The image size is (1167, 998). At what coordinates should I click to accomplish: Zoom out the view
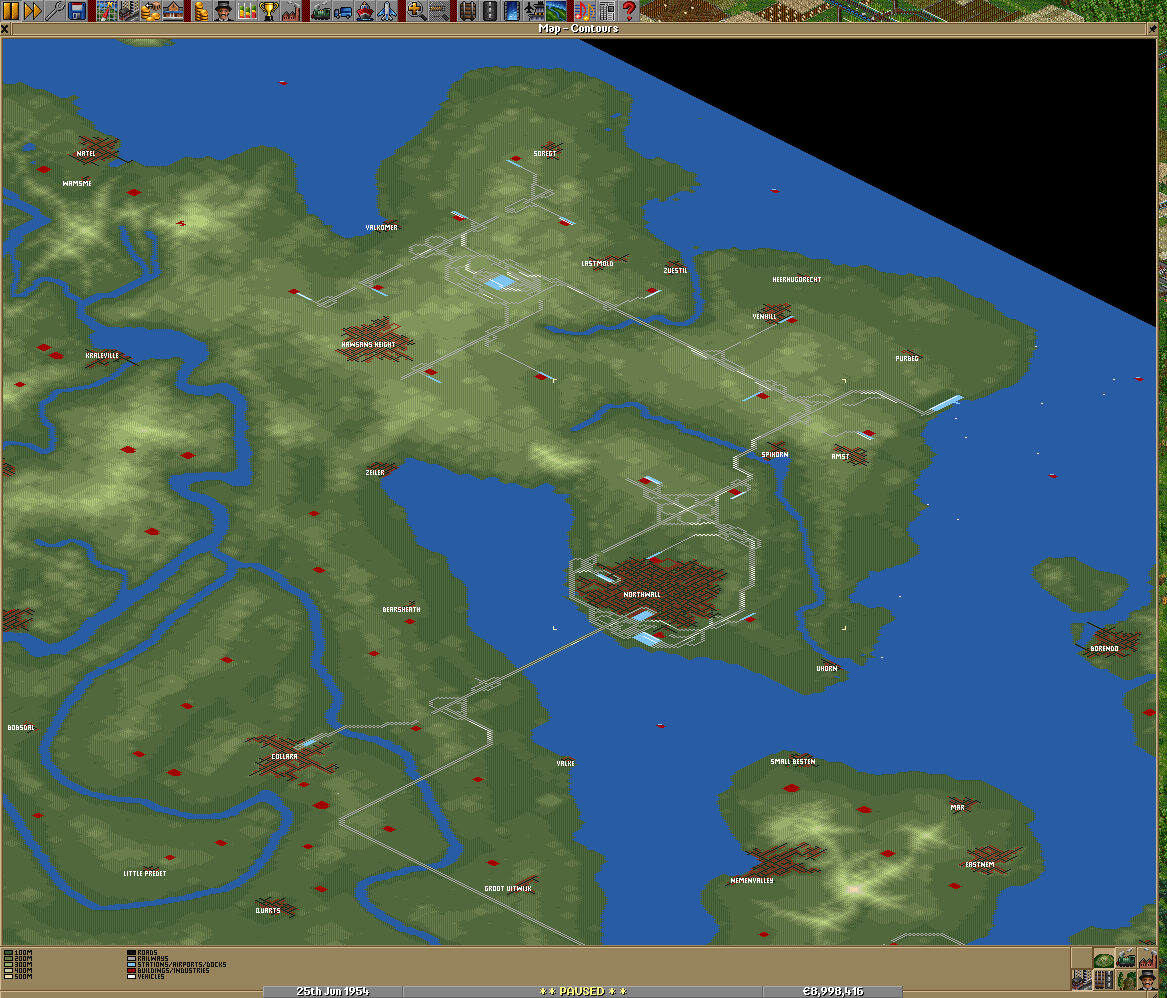438,10
